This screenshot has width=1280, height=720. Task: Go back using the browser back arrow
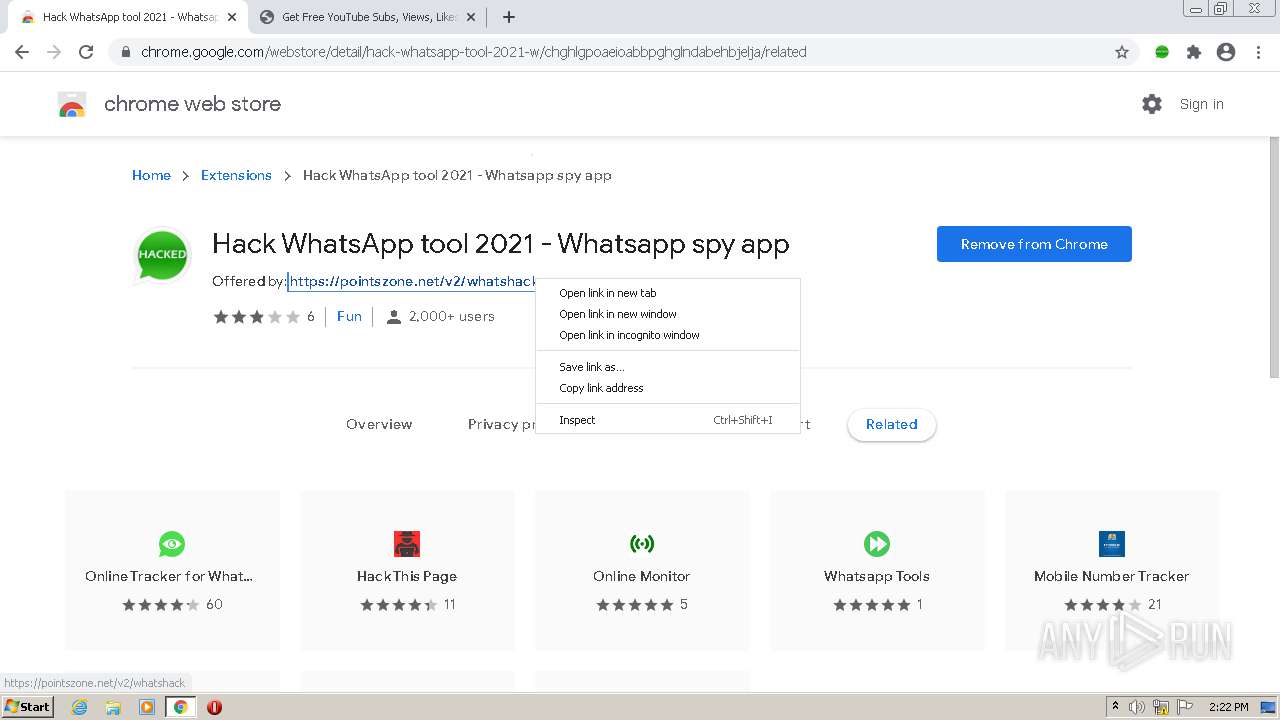pyautogui.click(x=22, y=52)
